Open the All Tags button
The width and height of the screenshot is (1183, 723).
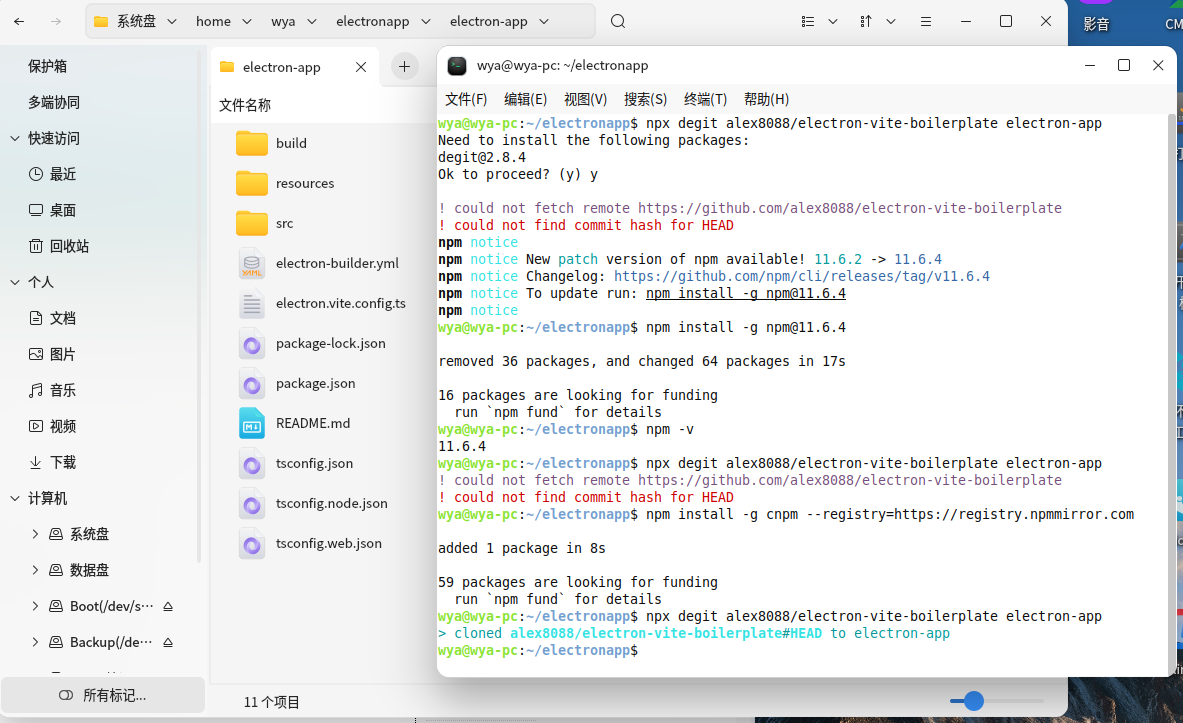click(x=103, y=695)
